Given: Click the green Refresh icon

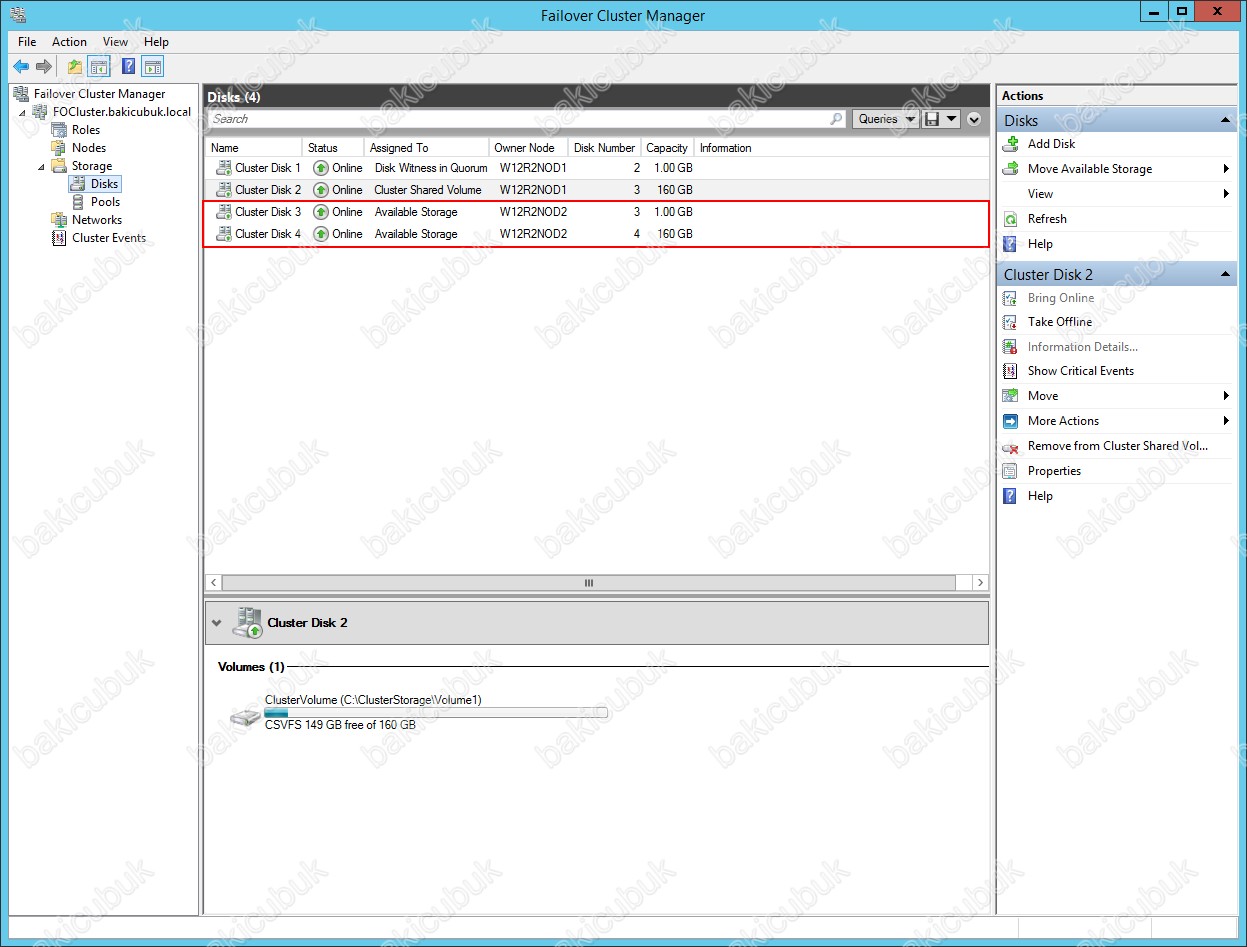Looking at the screenshot, I should tap(1011, 219).
